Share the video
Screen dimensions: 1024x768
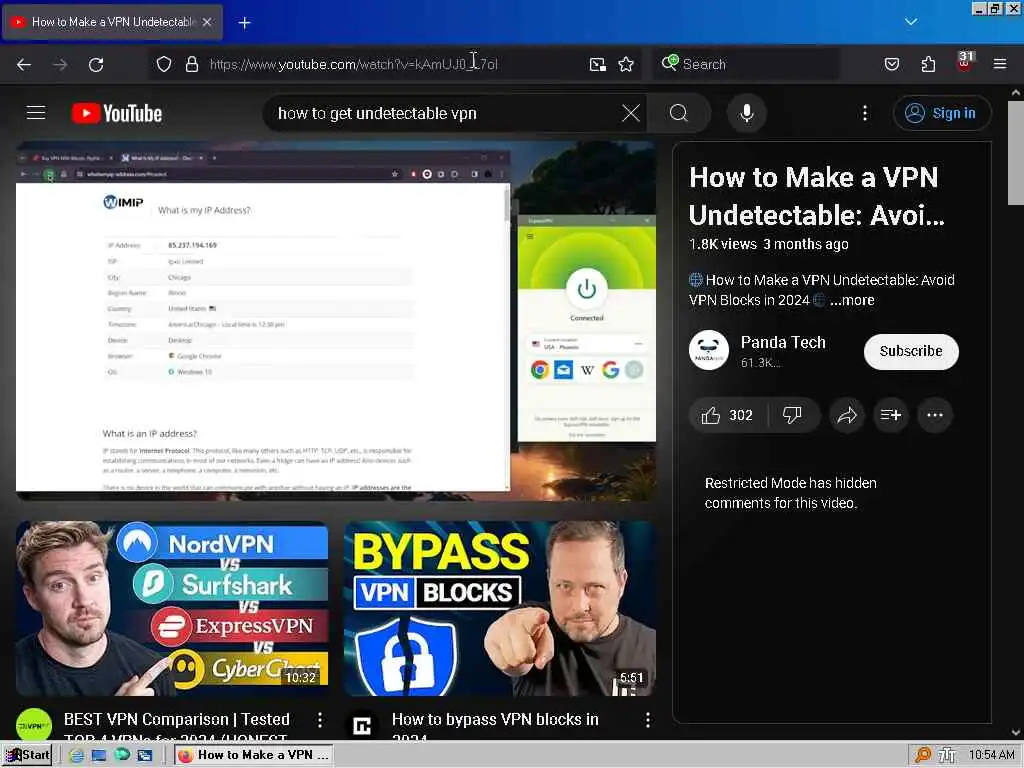pyautogui.click(x=847, y=415)
